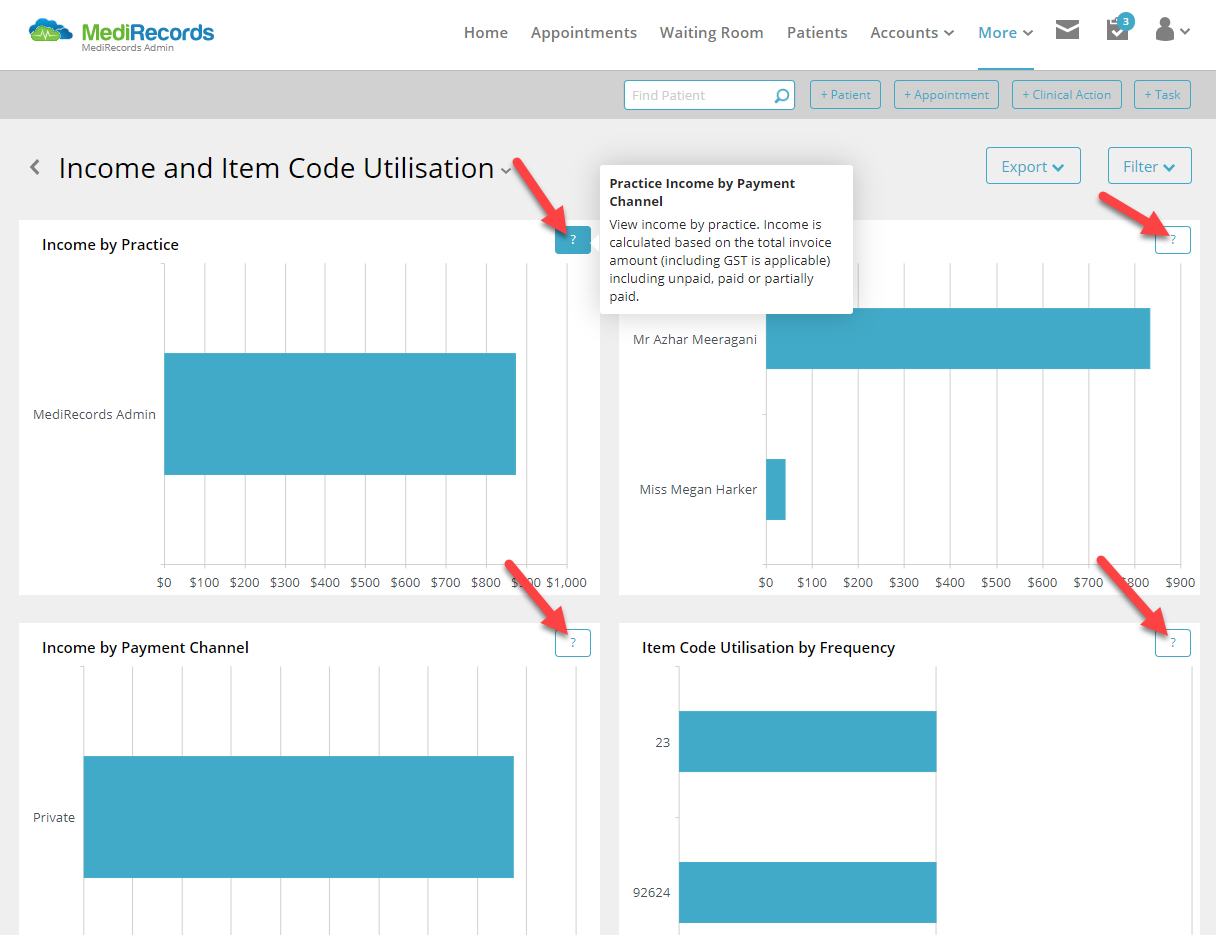Click the item code 23 bar
The height and width of the screenshot is (935, 1216).
point(807,742)
